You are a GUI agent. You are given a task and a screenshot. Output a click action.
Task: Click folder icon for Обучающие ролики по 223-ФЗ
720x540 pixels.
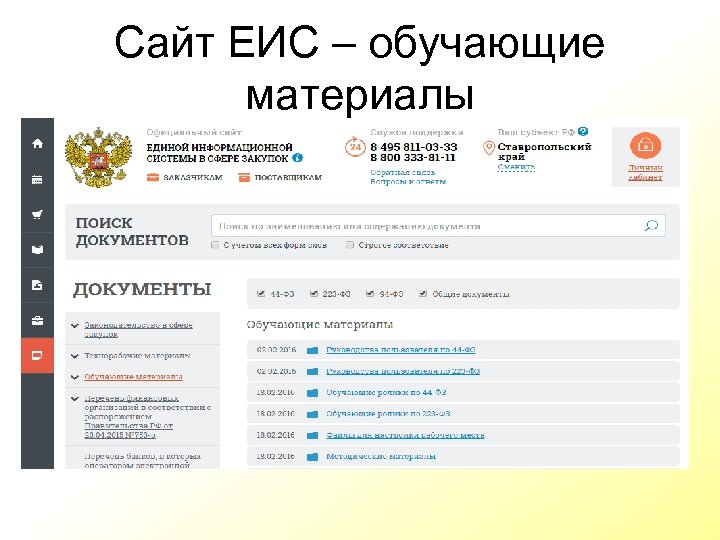tap(312, 414)
